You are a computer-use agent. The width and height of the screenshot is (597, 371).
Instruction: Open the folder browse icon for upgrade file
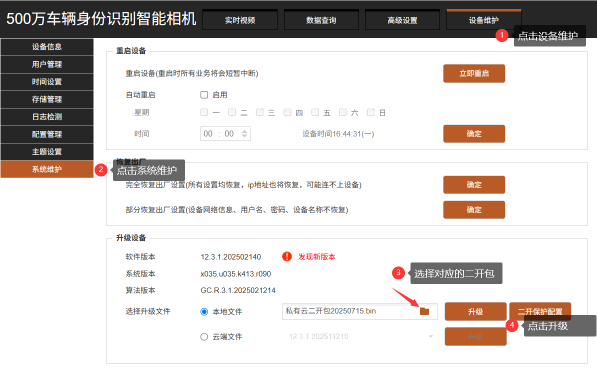point(424,311)
